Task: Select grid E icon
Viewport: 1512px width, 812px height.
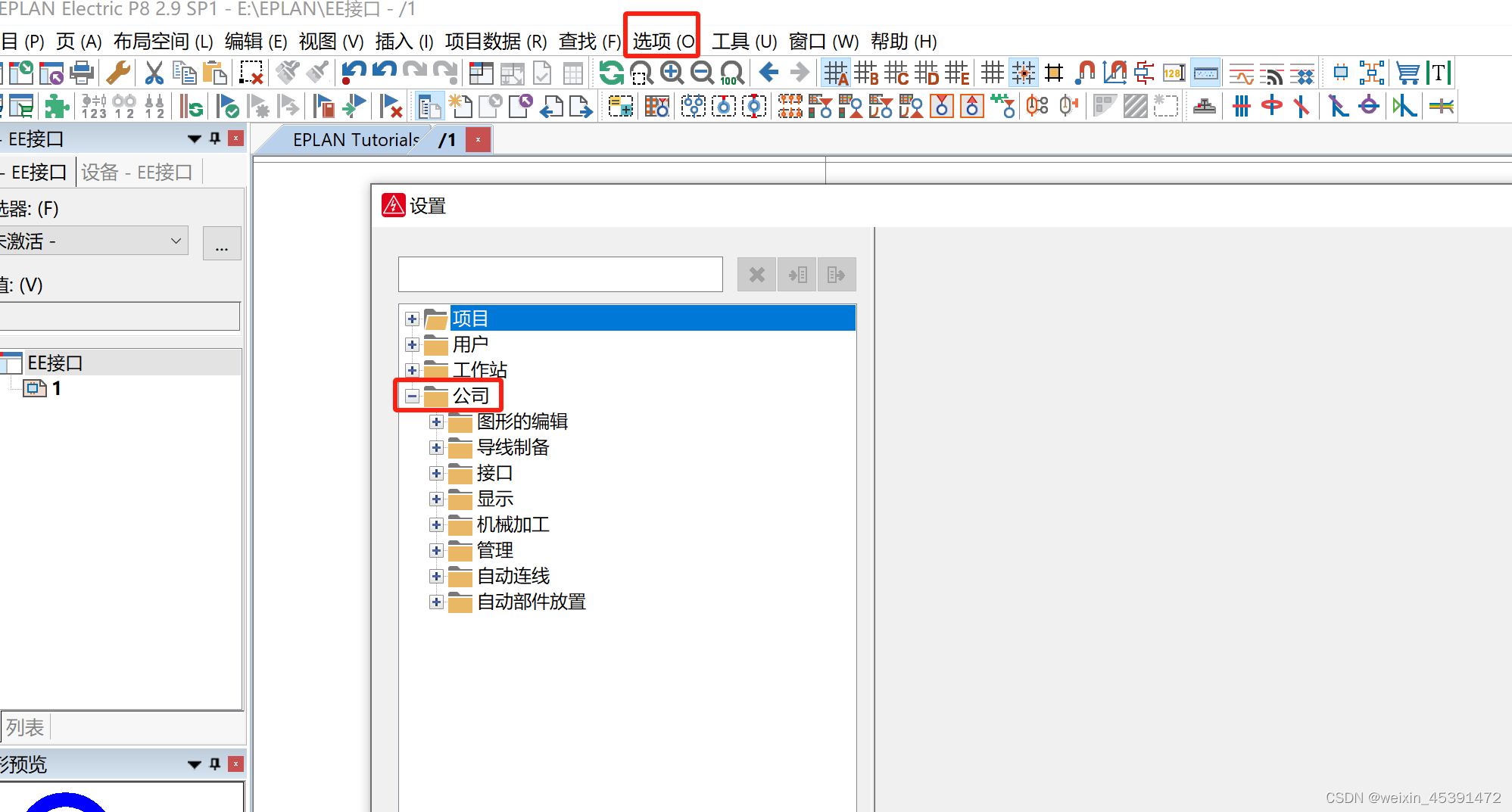Action: coord(957,73)
